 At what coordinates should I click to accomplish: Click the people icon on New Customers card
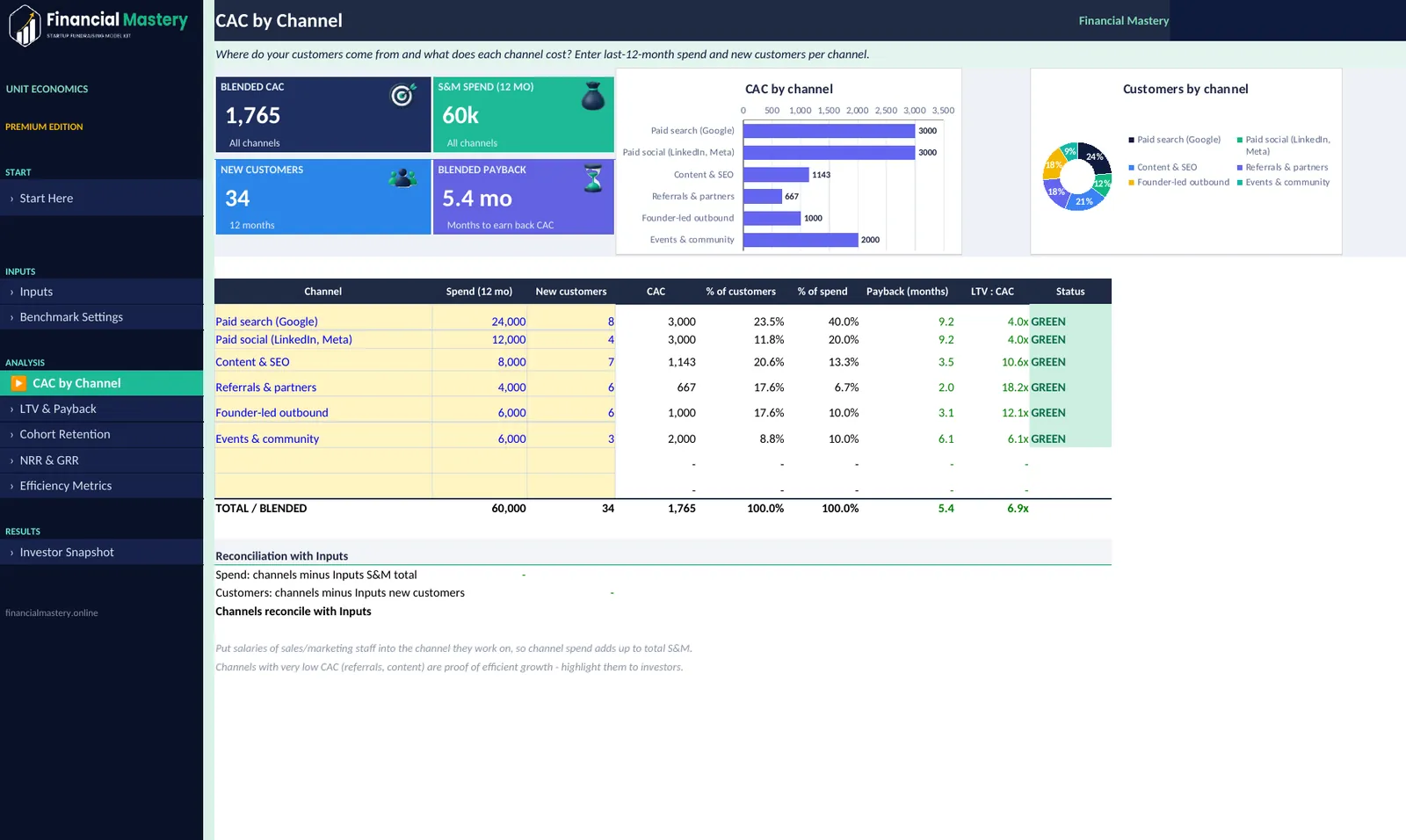point(402,177)
